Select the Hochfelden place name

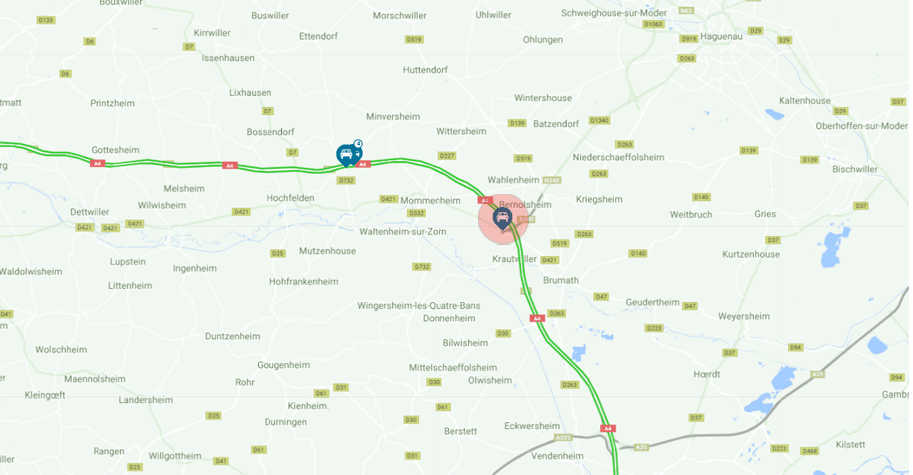coord(291,198)
